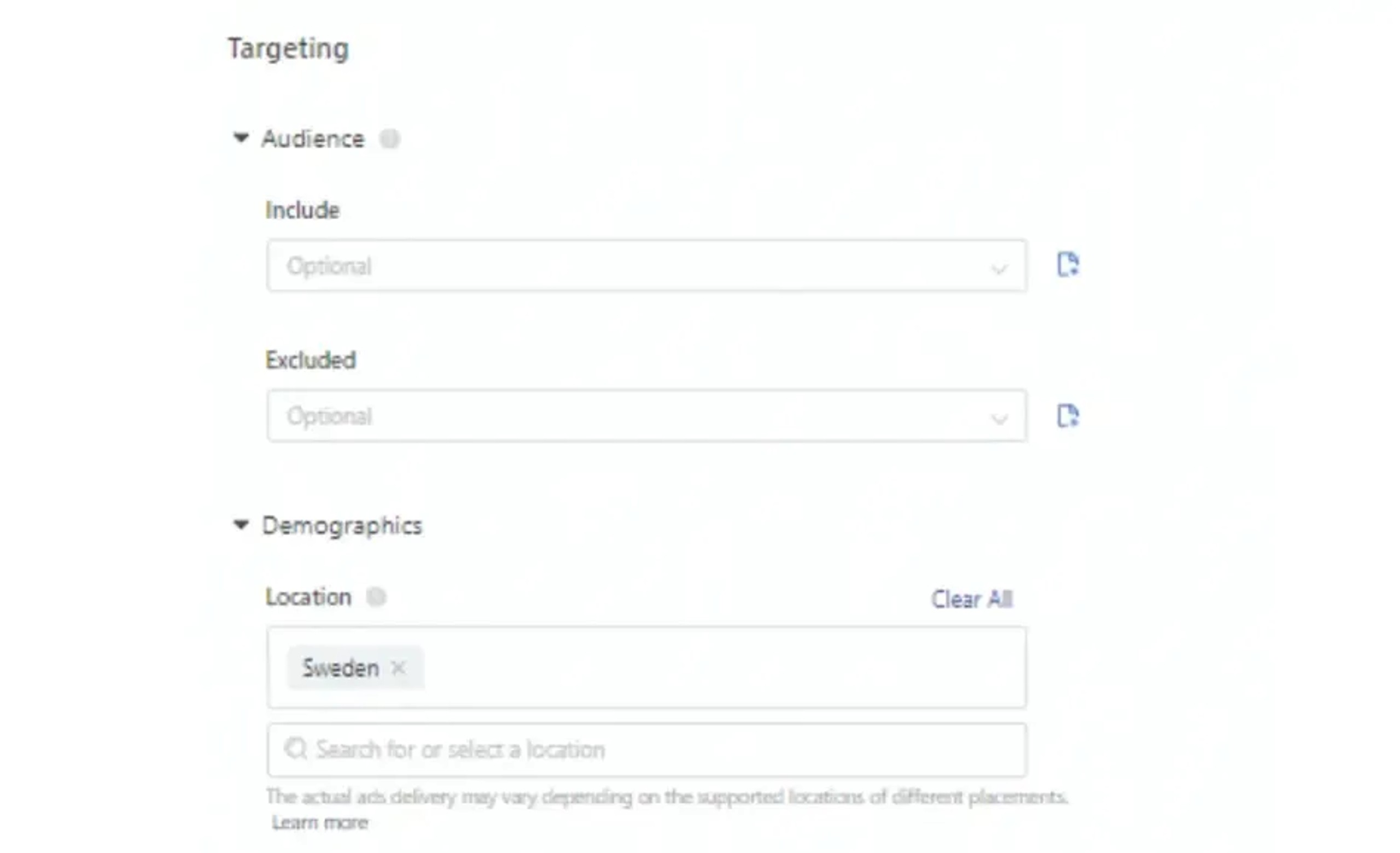Viewport: 1400px width, 853px height.
Task: Click inside the Excluded Optional field
Action: (x=646, y=416)
